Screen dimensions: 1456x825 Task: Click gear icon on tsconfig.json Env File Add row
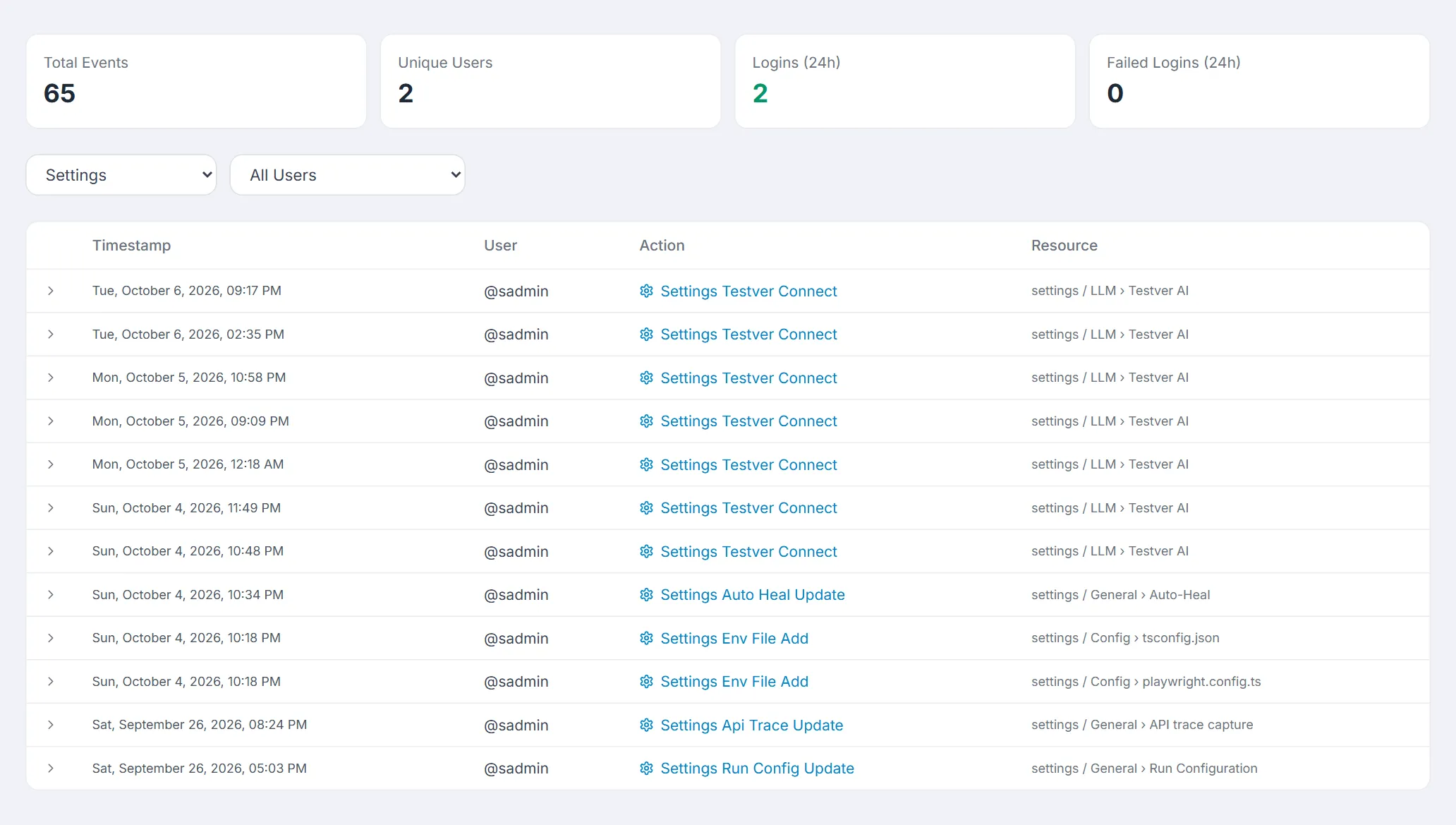coord(646,638)
